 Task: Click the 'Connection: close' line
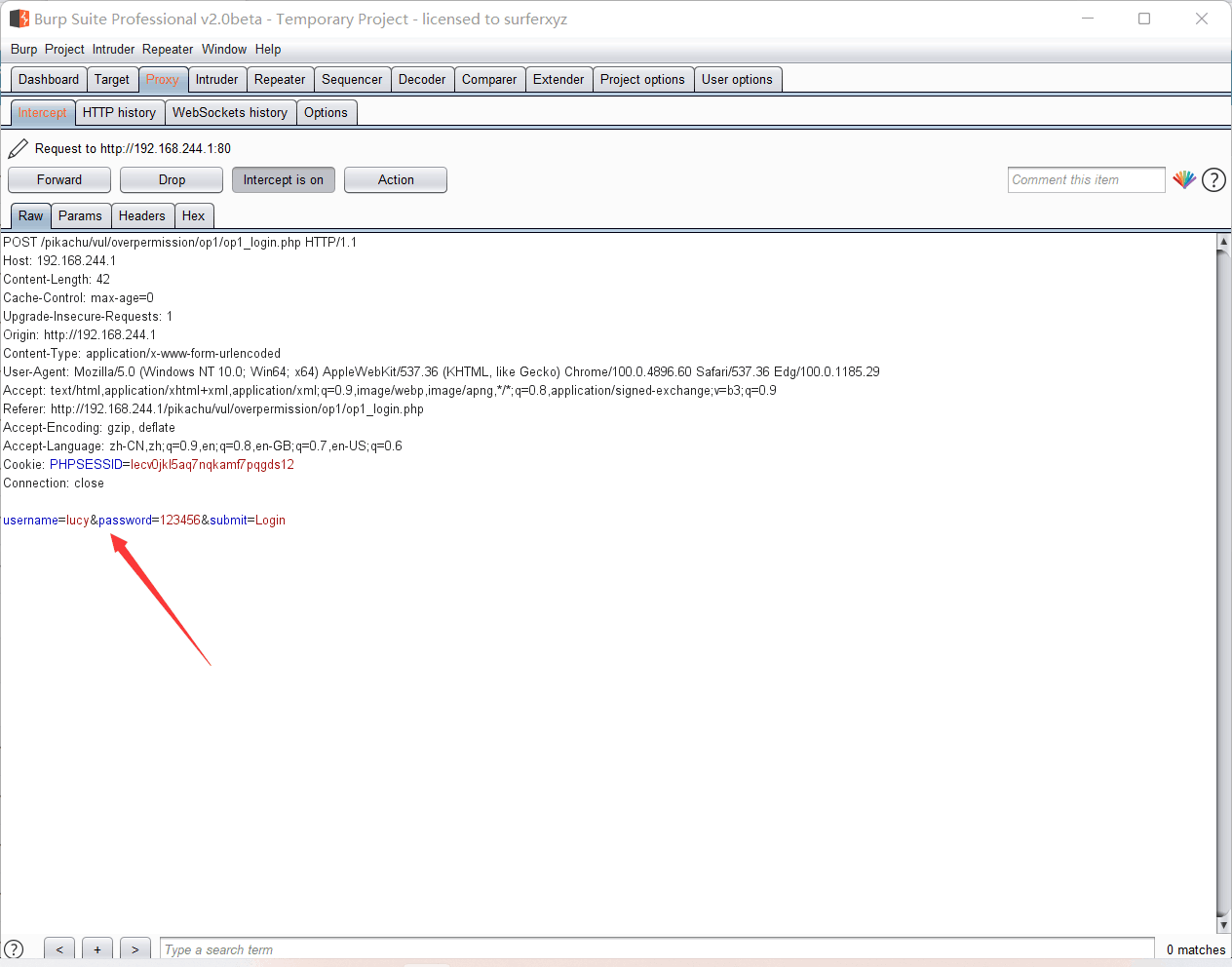pos(54,483)
